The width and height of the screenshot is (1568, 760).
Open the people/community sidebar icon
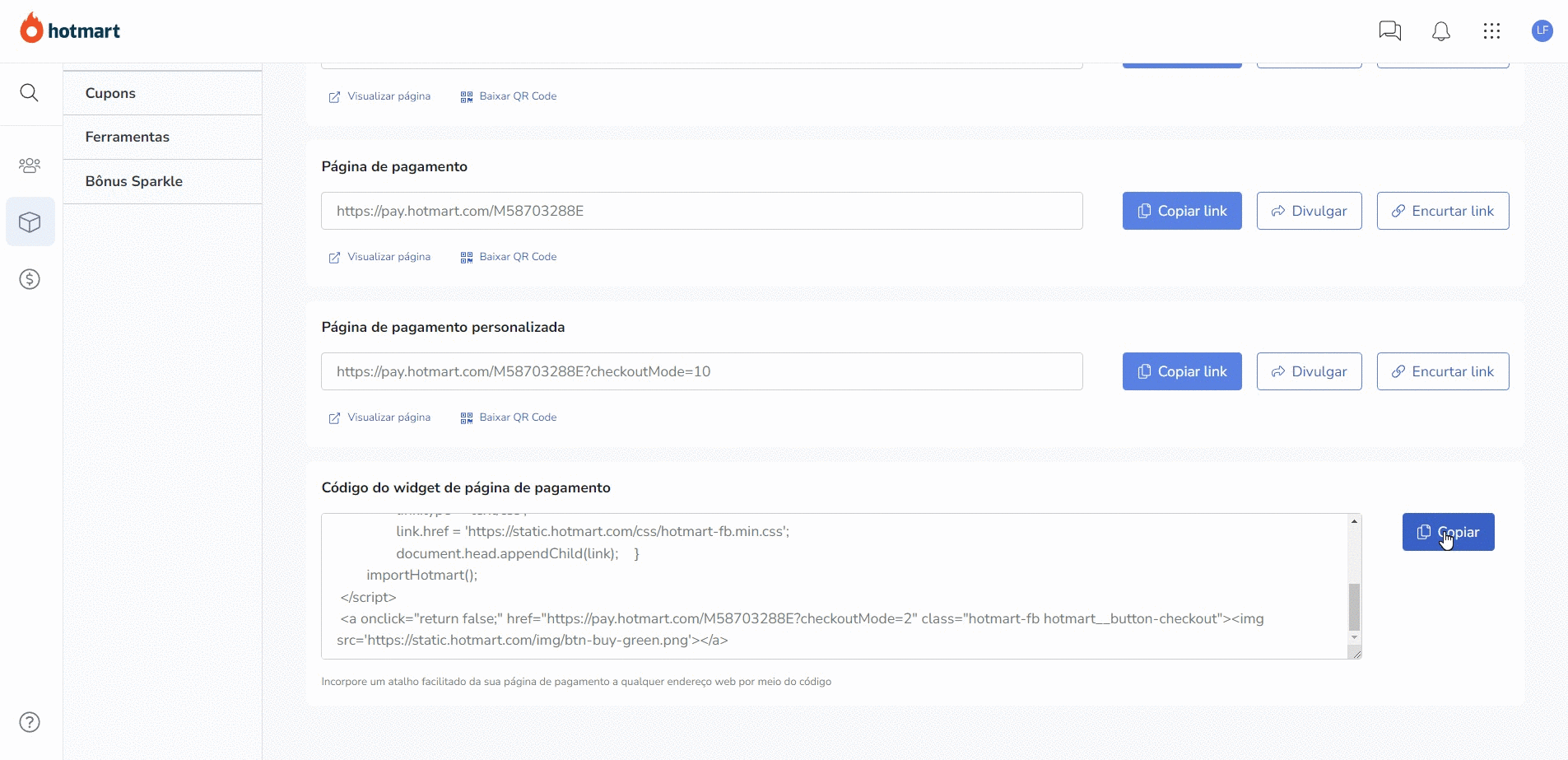click(30, 166)
